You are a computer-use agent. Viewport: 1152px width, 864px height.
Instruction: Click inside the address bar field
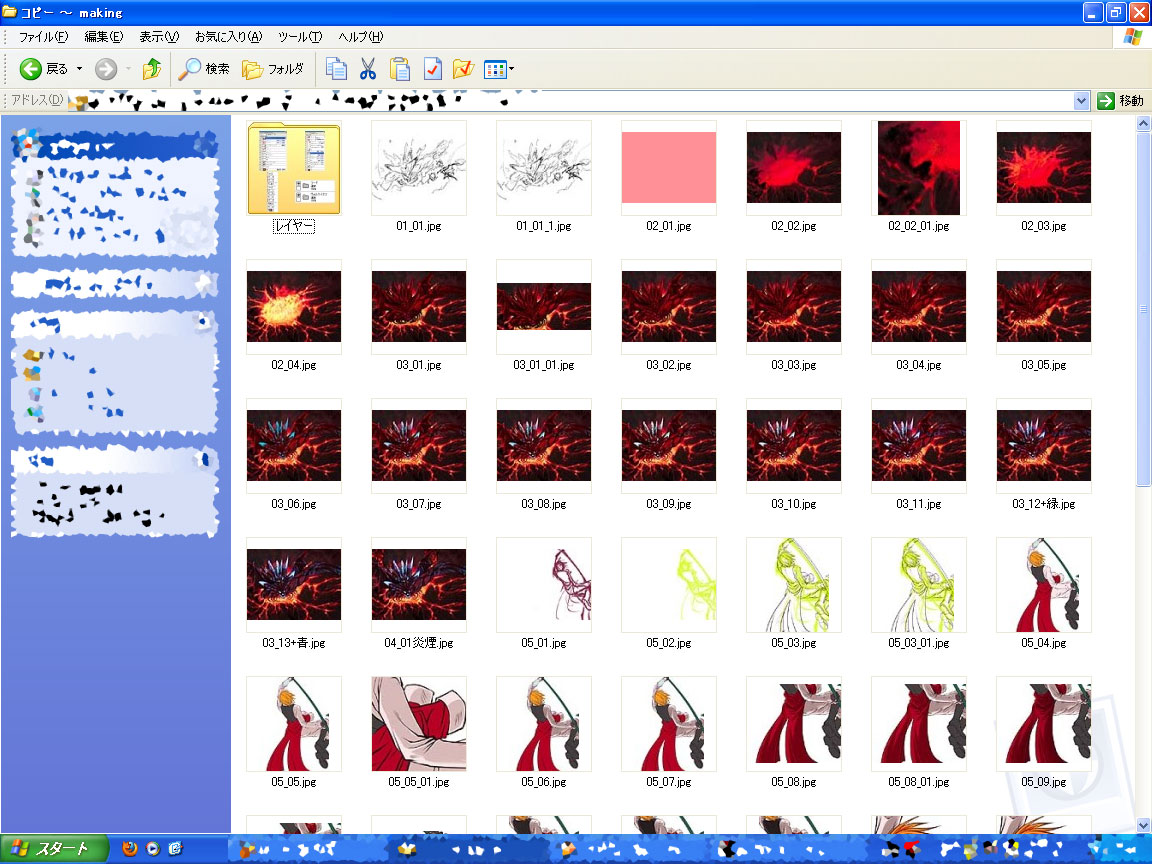(569, 101)
